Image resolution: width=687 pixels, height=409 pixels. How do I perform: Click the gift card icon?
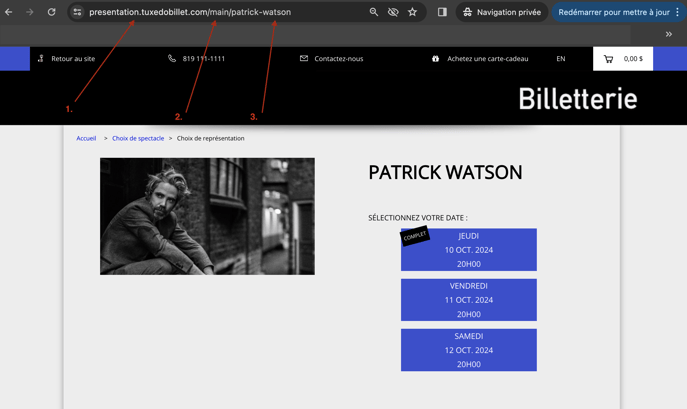(x=436, y=59)
